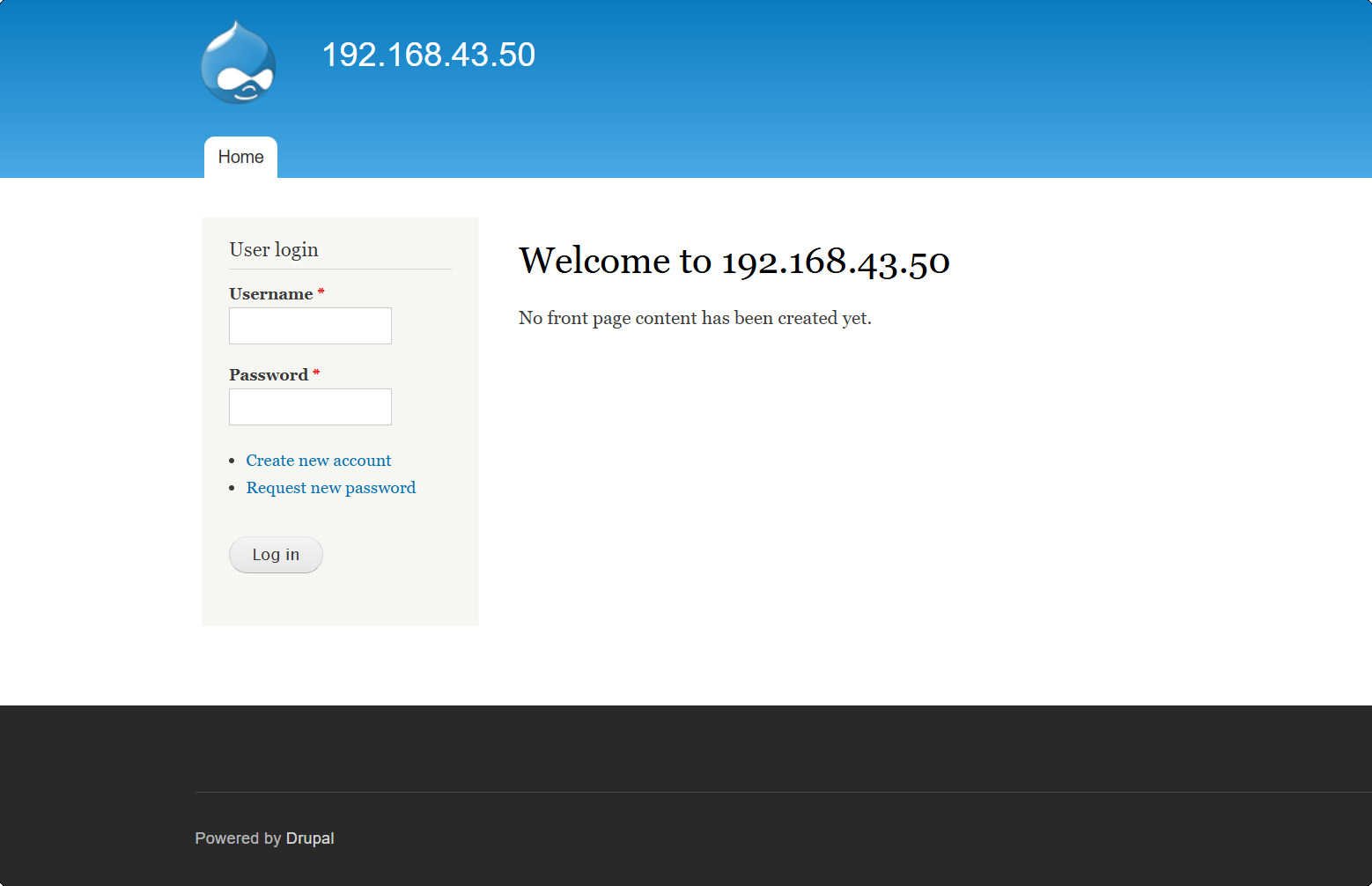Focus the Username input field

[x=310, y=326]
